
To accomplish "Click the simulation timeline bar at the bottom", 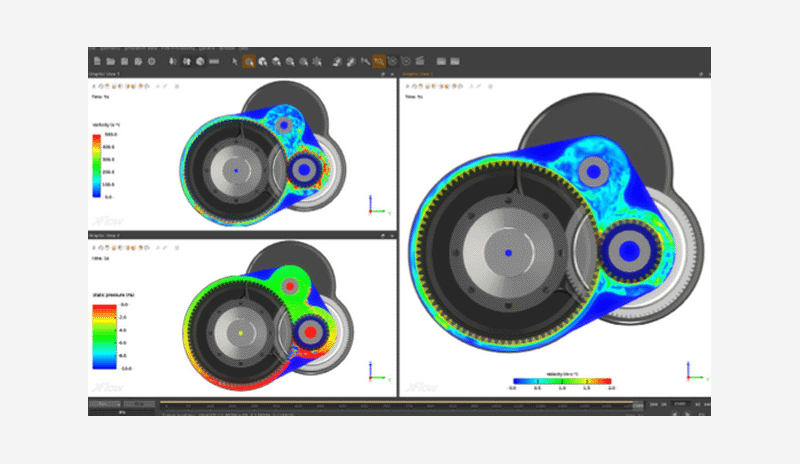I will tap(400, 404).
